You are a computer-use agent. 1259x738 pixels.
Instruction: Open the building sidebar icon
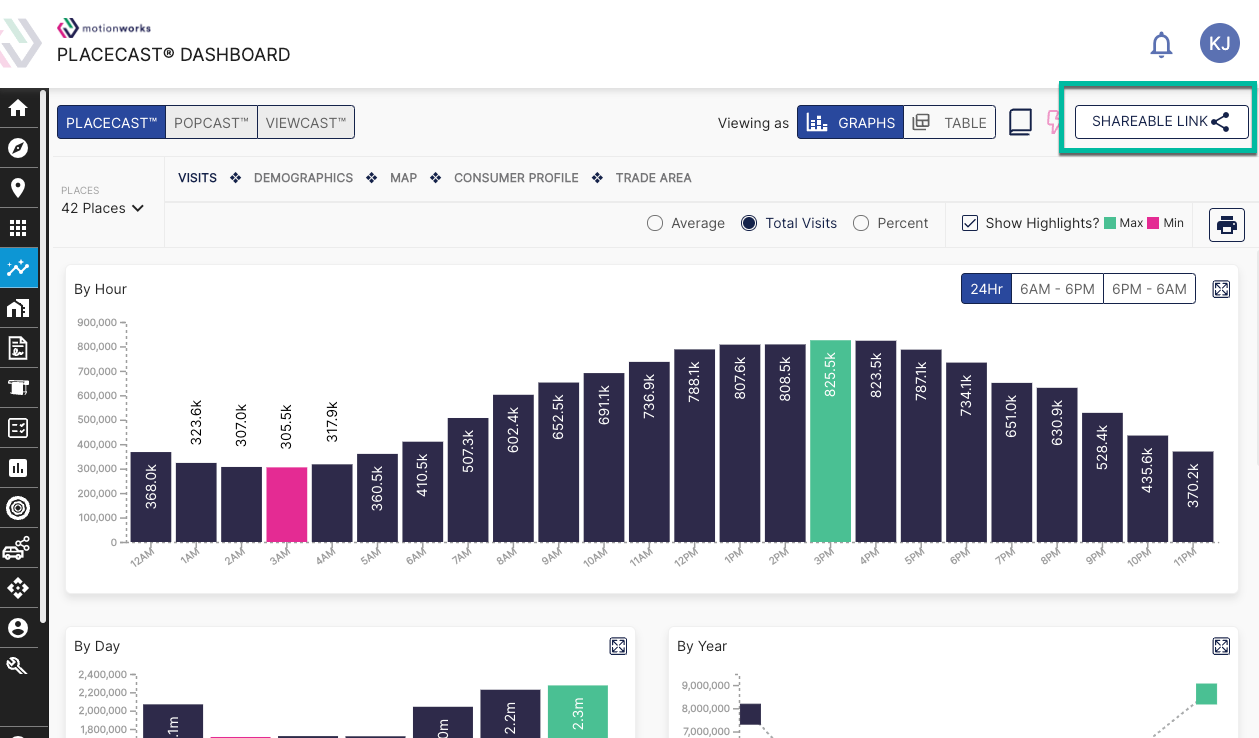coord(18,308)
